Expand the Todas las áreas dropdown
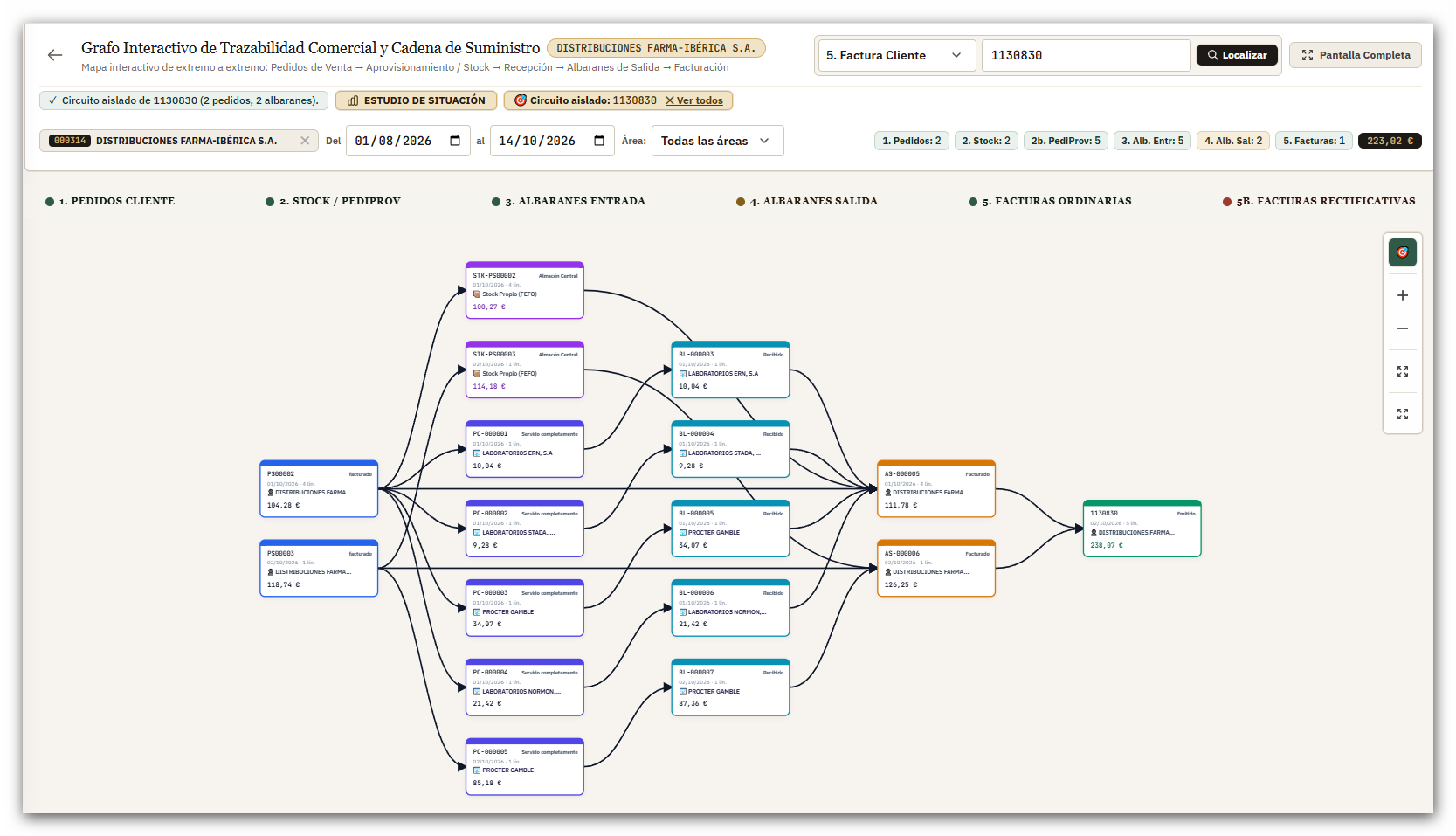Viewport: 1456px width, 836px height. point(717,141)
